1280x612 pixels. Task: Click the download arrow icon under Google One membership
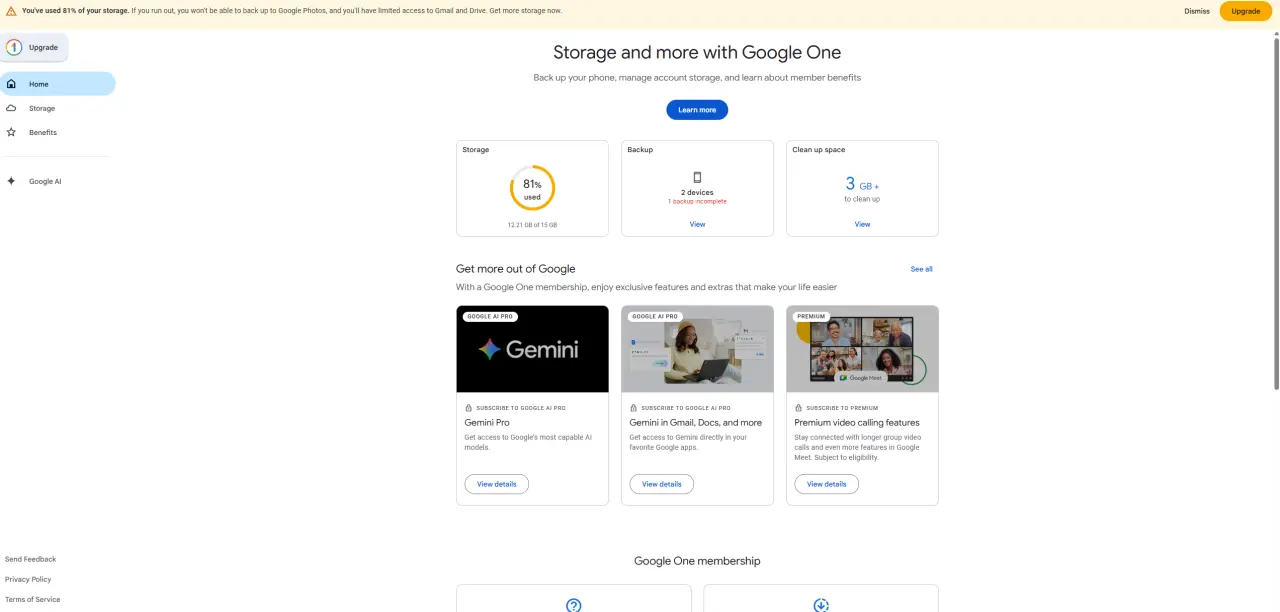pos(821,605)
